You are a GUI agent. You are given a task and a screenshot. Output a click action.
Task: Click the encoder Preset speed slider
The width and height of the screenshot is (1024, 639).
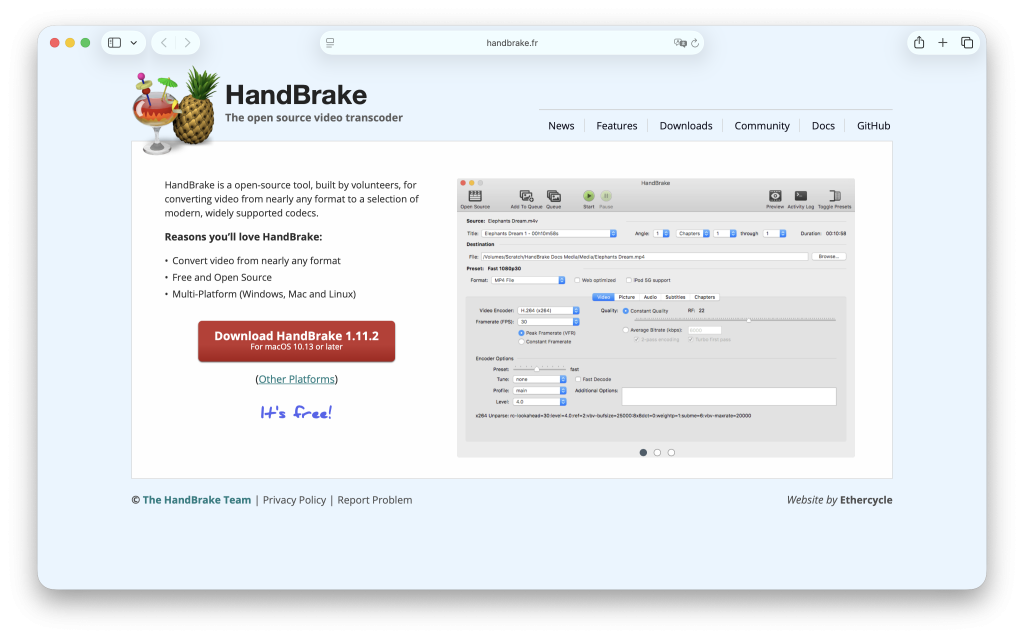click(539, 369)
